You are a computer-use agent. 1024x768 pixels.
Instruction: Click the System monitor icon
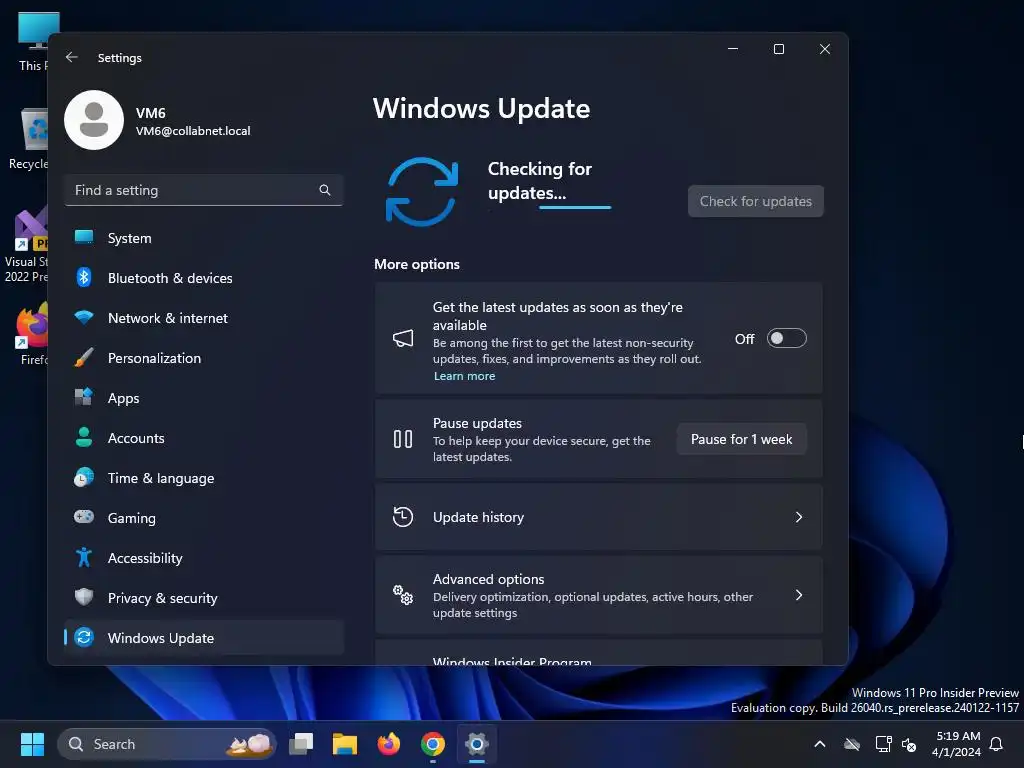pyautogui.click(x=84, y=238)
